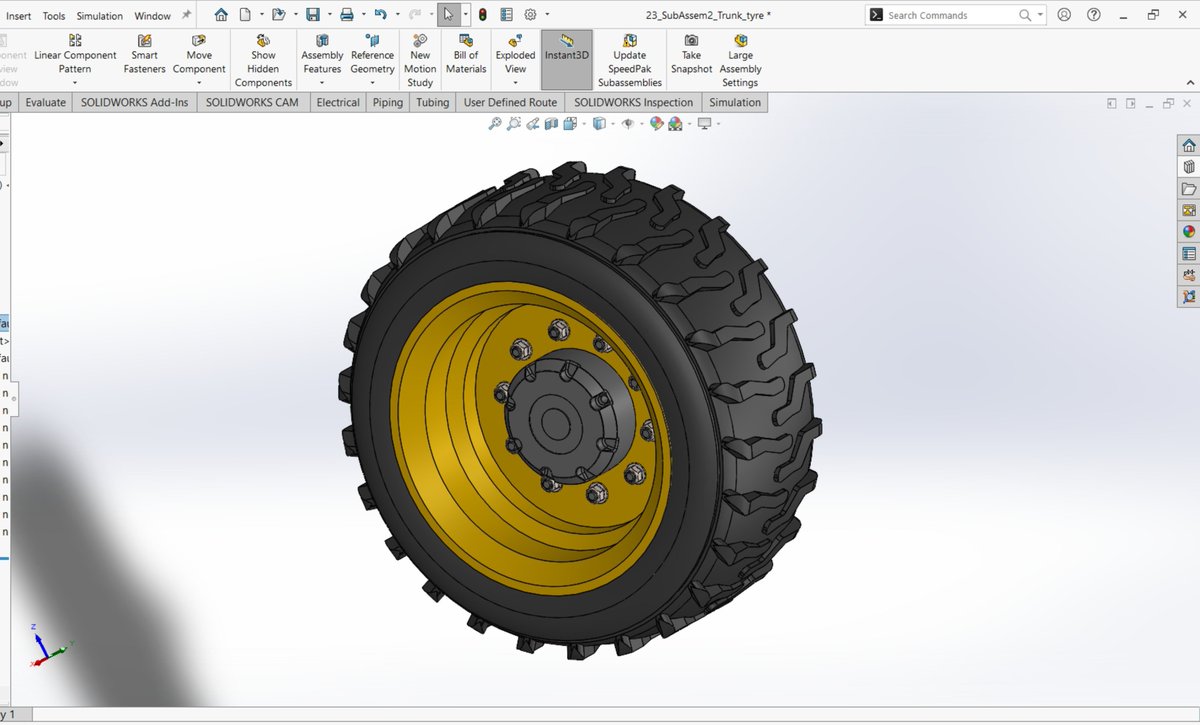Viewport: 1200px width, 725px height.
Task: Click View Settings monitor icon
Action: 705,124
